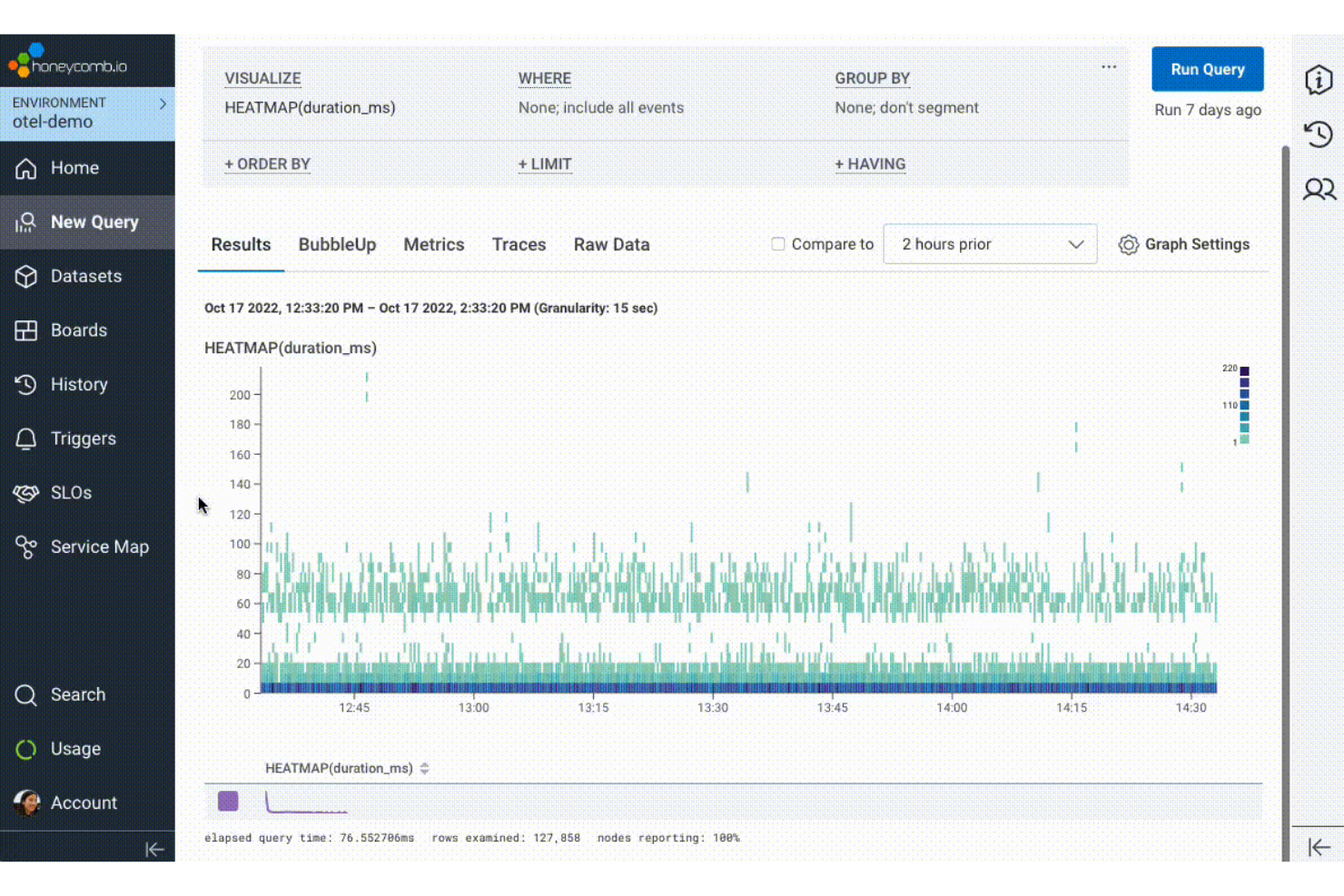Open the Graph Settings gear
1344x896 pixels.
1128,244
